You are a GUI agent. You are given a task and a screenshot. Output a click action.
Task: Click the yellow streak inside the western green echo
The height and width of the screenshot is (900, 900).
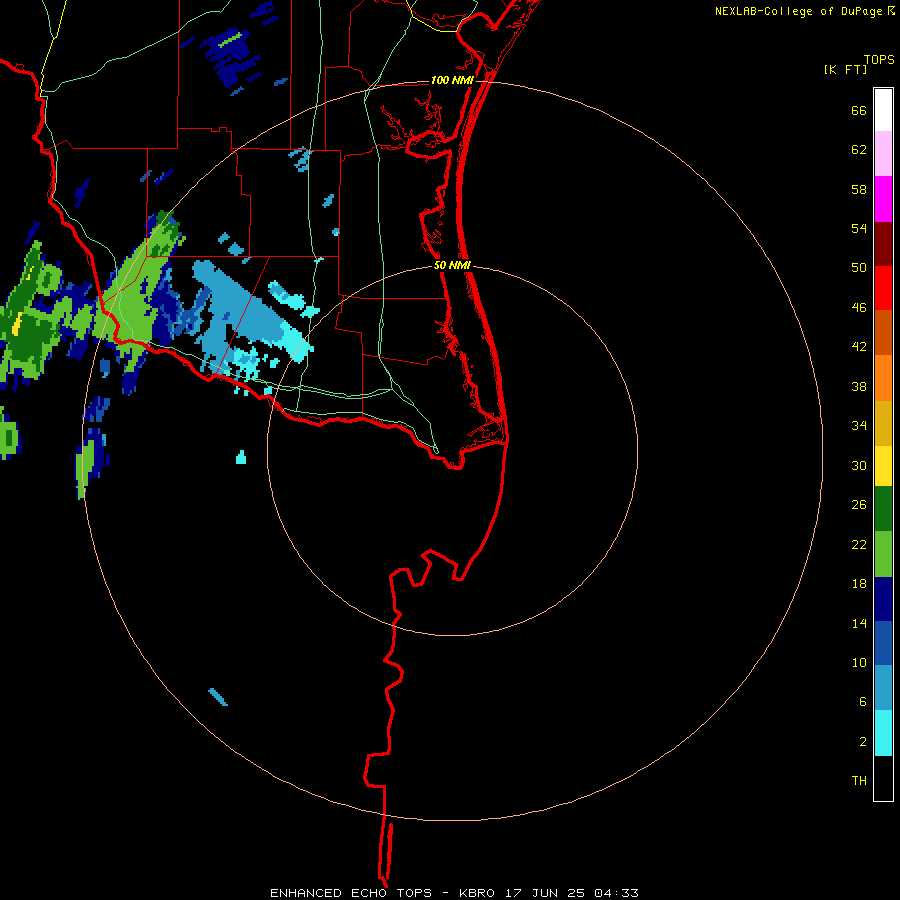pyautogui.click(x=17, y=324)
